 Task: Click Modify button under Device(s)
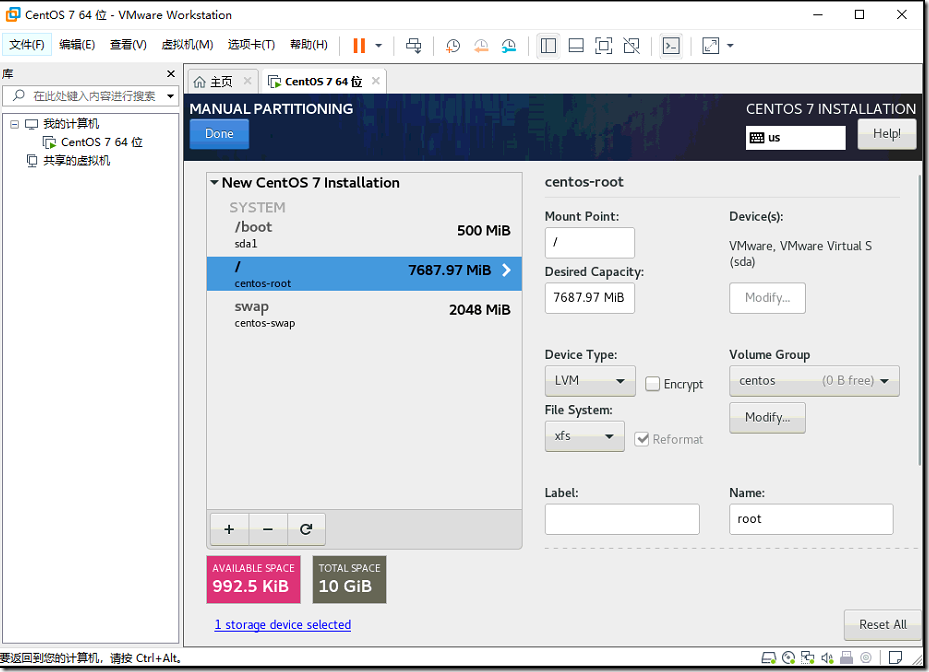click(x=767, y=298)
